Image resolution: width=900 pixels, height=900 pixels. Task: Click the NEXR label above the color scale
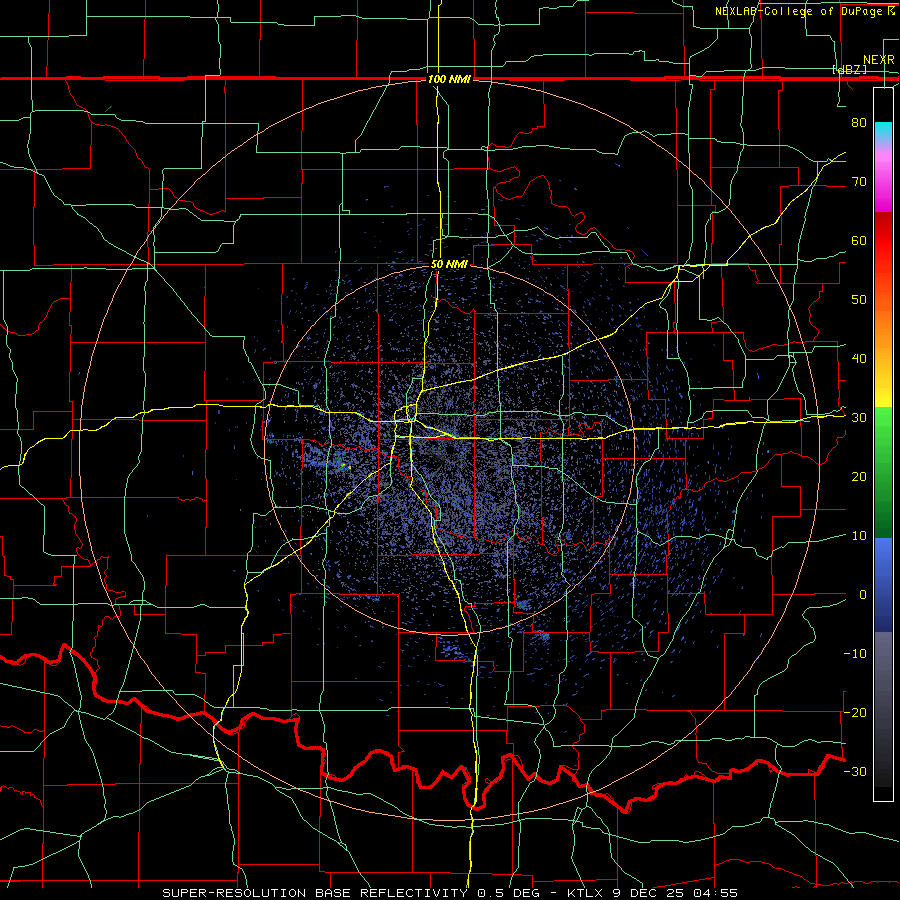tap(879, 60)
